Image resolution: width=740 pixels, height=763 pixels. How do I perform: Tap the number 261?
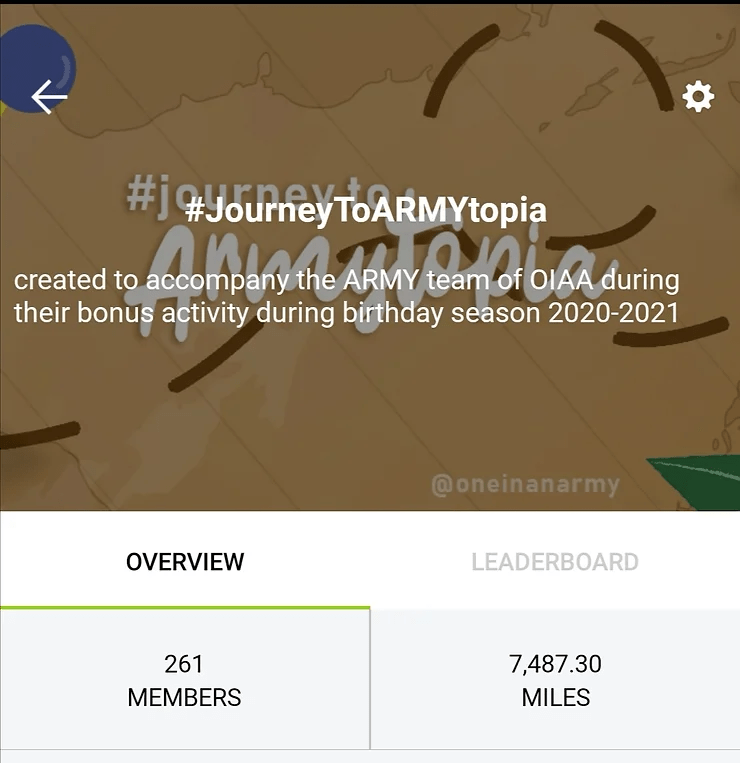[183, 664]
